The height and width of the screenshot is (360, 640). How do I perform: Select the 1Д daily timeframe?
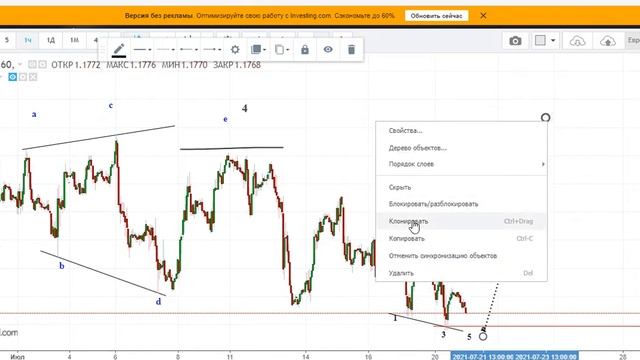pyautogui.click(x=51, y=40)
